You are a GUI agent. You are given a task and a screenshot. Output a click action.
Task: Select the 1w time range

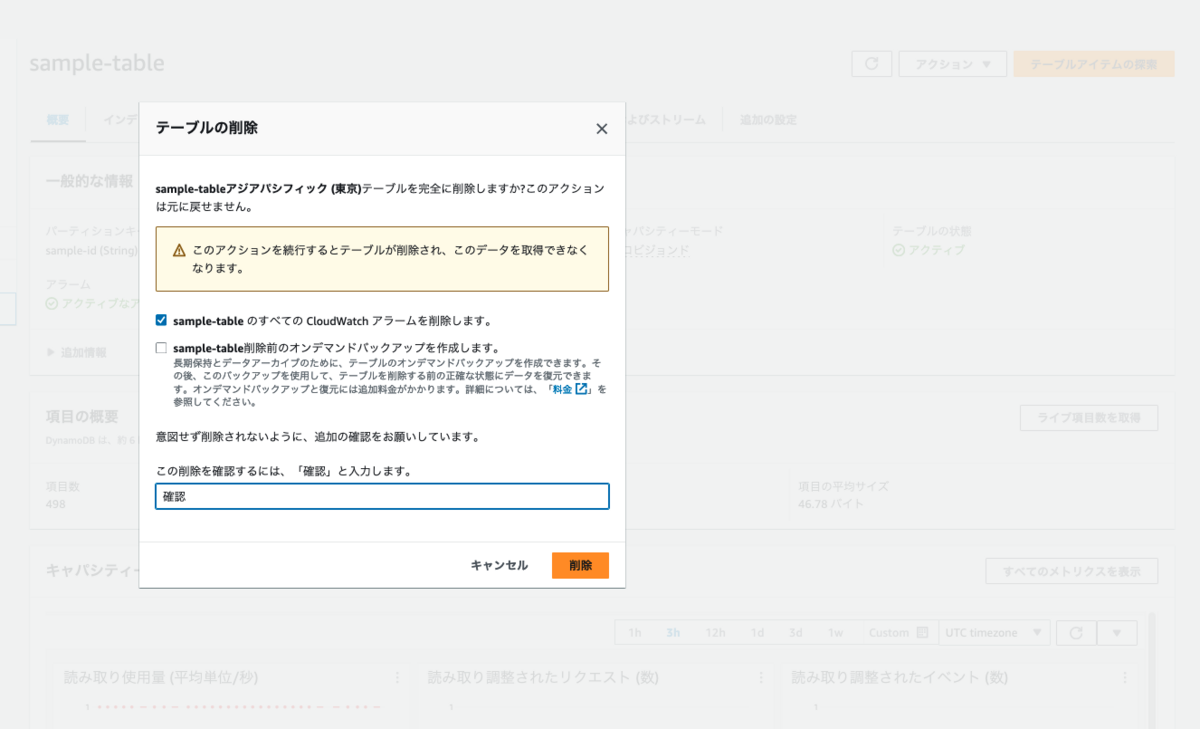tap(836, 633)
